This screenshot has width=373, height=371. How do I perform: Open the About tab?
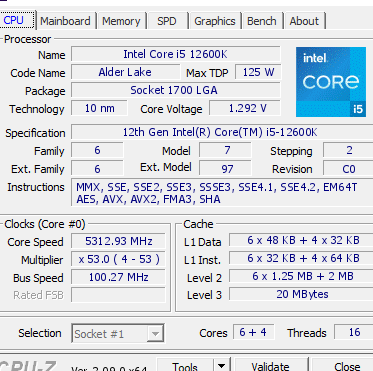tap(304, 21)
